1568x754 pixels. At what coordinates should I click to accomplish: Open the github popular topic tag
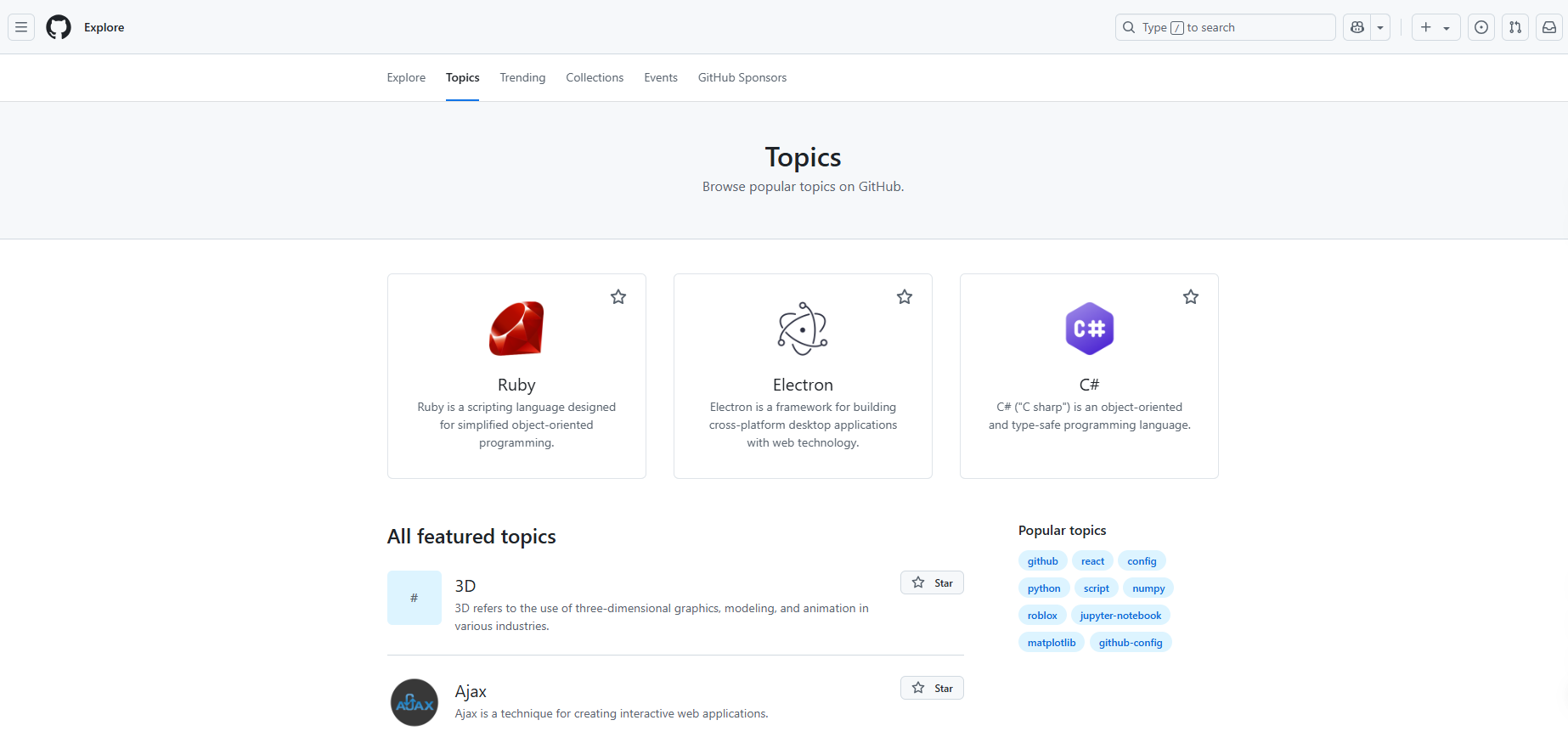click(x=1042, y=561)
